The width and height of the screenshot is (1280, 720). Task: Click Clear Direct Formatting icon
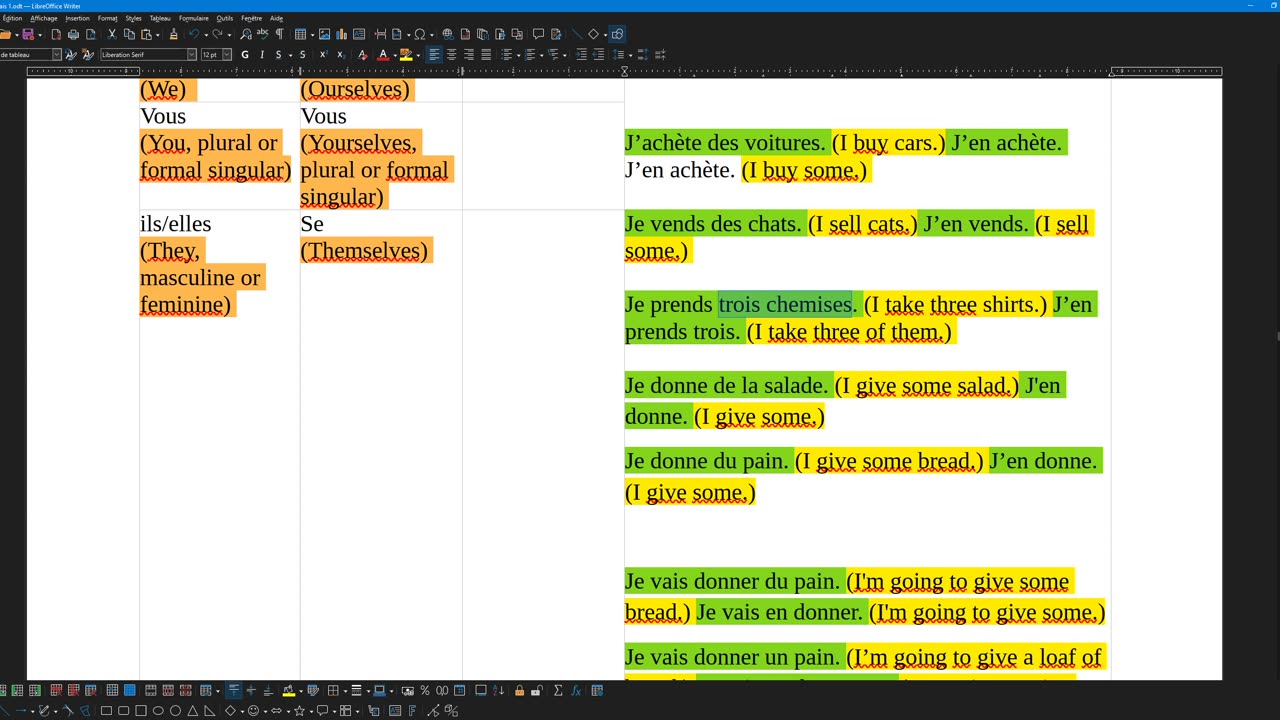(362, 55)
